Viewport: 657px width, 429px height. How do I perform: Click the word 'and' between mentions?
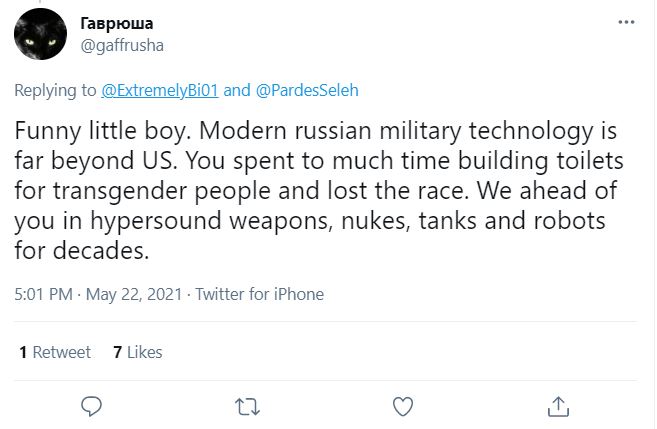(x=237, y=90)
